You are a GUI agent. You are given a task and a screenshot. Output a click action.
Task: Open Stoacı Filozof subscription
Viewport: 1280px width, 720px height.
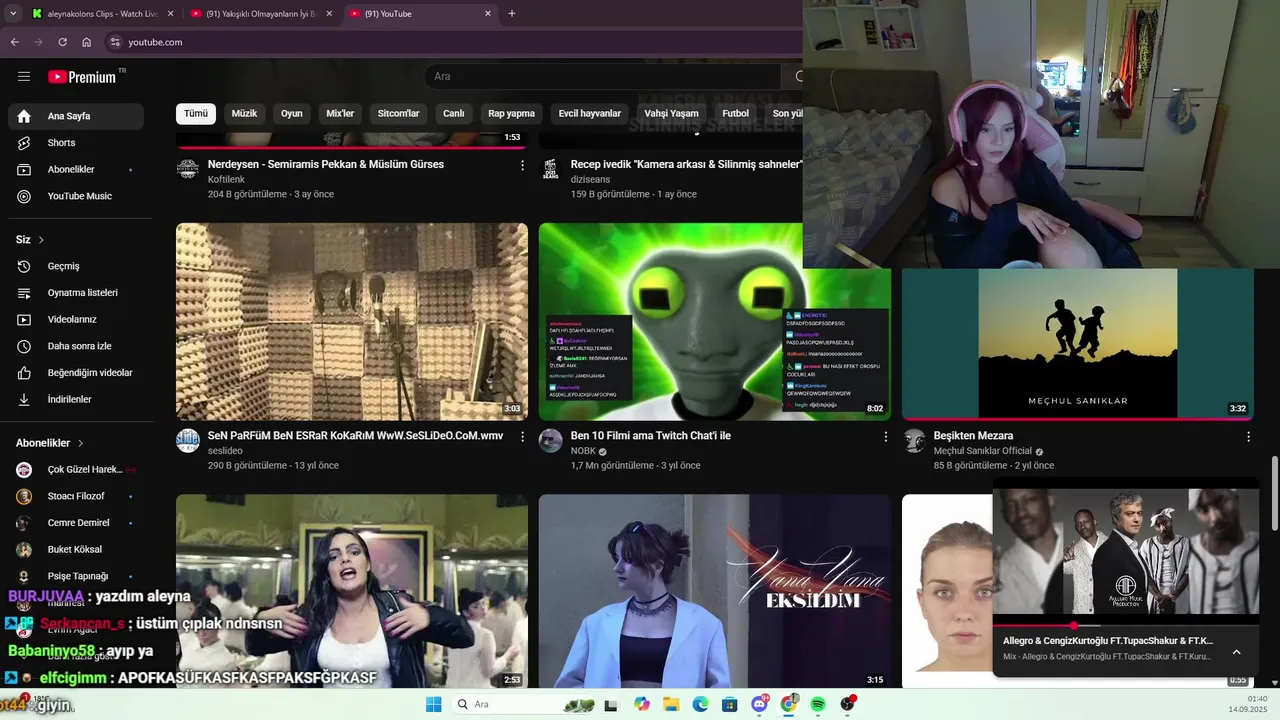click(76, 496)
